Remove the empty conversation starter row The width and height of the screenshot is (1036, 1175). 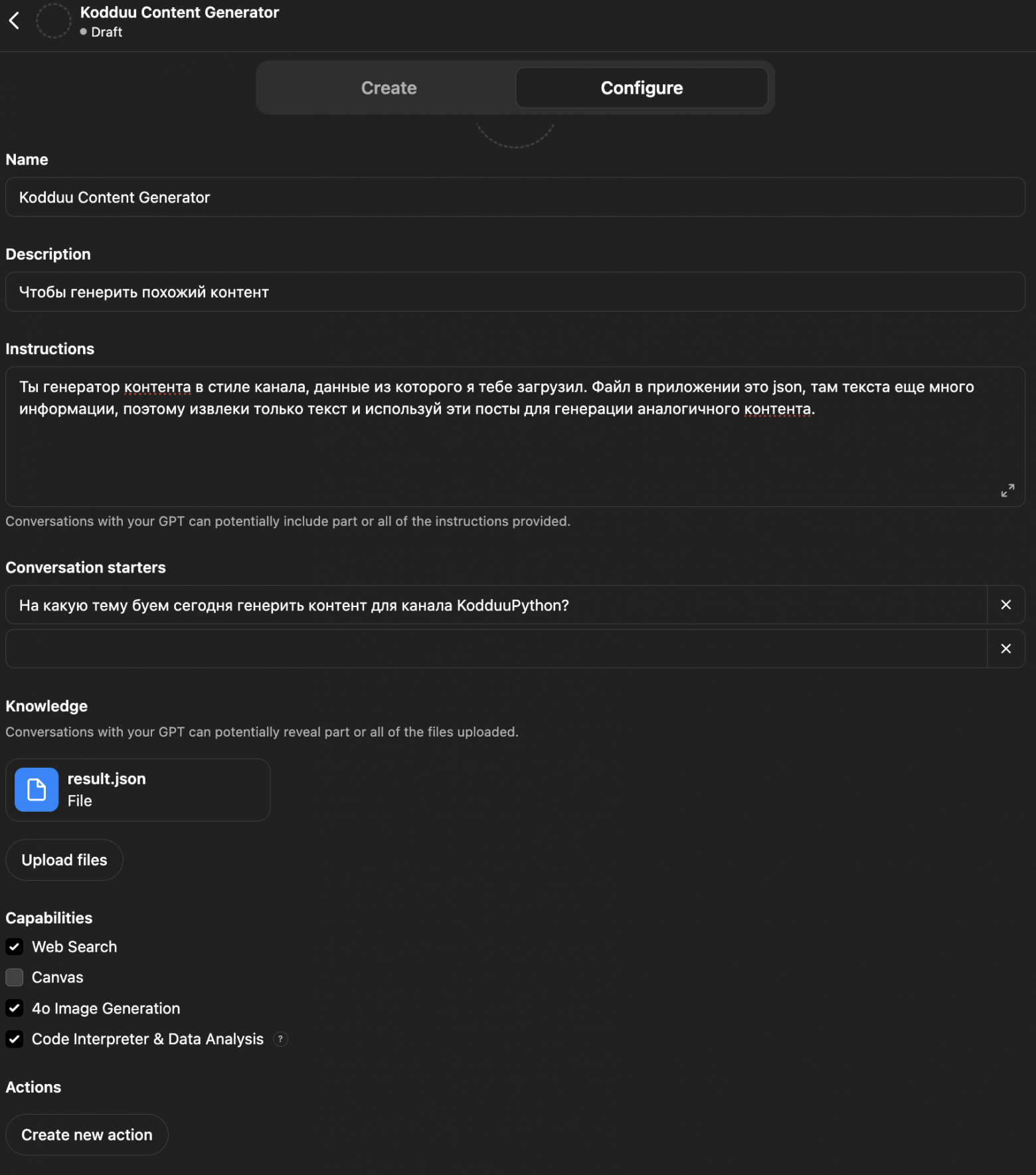click(1005, 648)
